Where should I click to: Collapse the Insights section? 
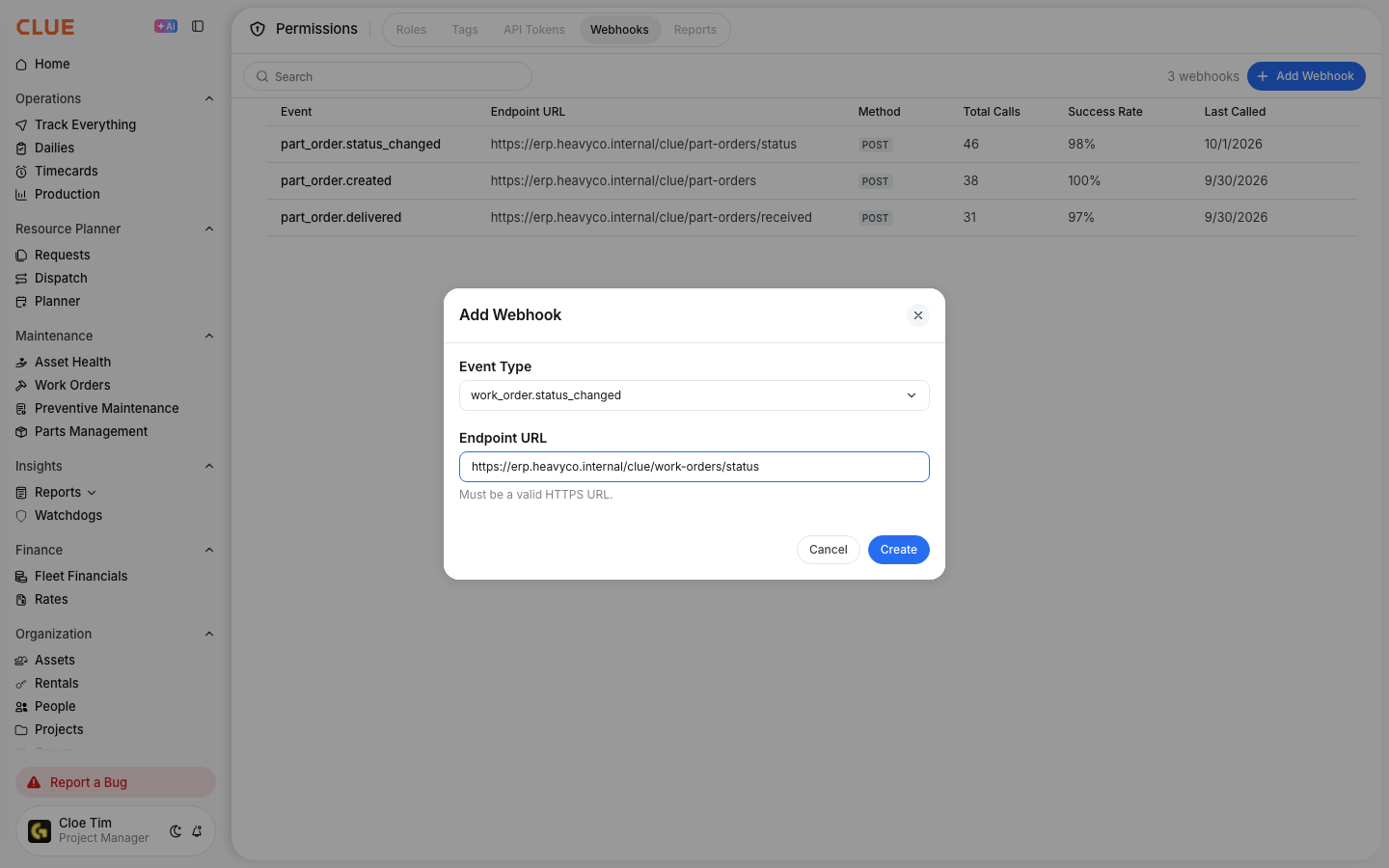(x=209, y=466)
